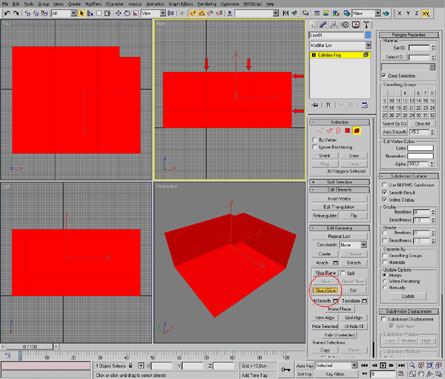This screenshot has height=379, width=445.
Task: Open the Hierarchy panel tab
Action: pyautogui.click(x=334, y=25)
